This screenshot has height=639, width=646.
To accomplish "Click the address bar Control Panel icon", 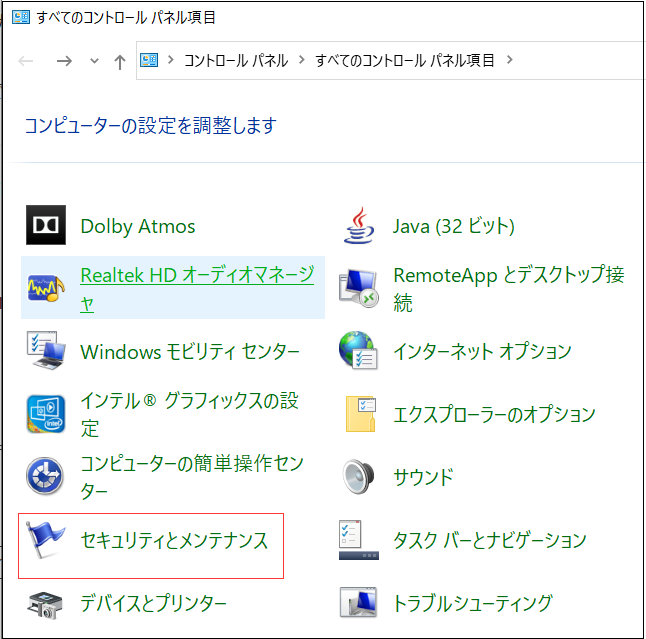I will [x=149, y=60].
